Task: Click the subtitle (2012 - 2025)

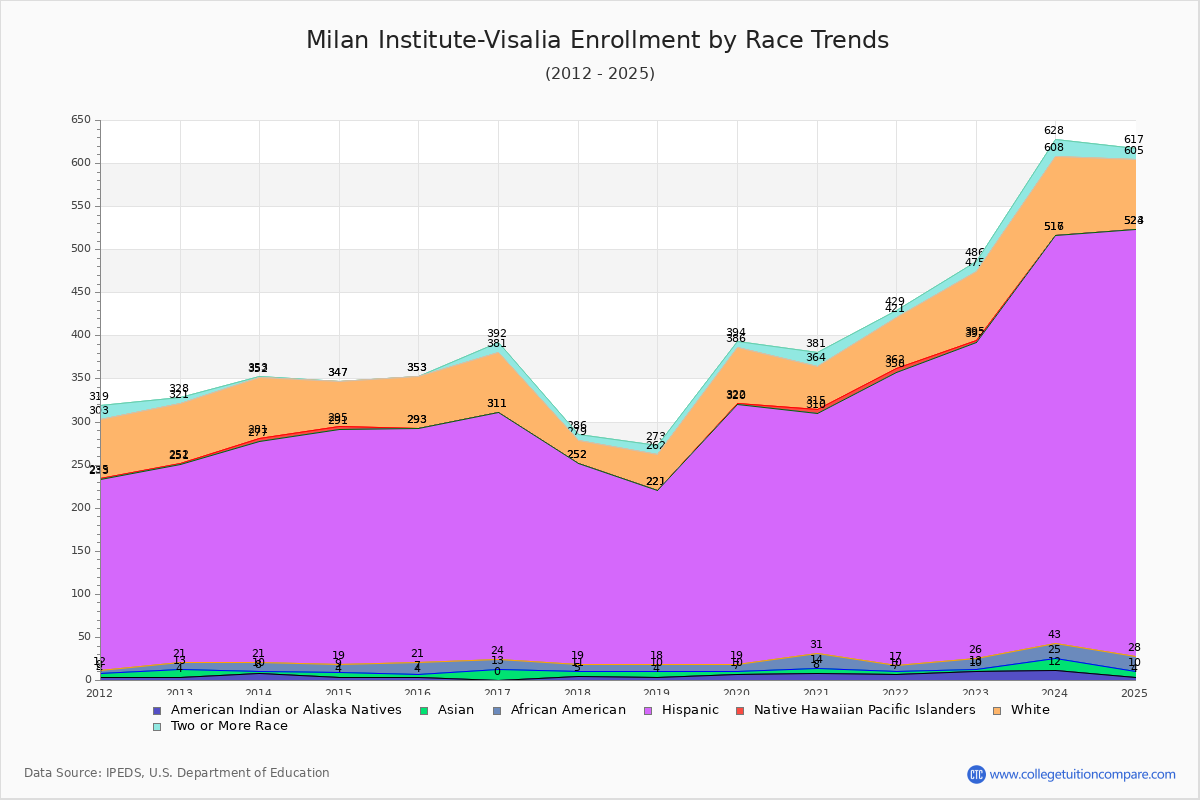Action: 600,73
